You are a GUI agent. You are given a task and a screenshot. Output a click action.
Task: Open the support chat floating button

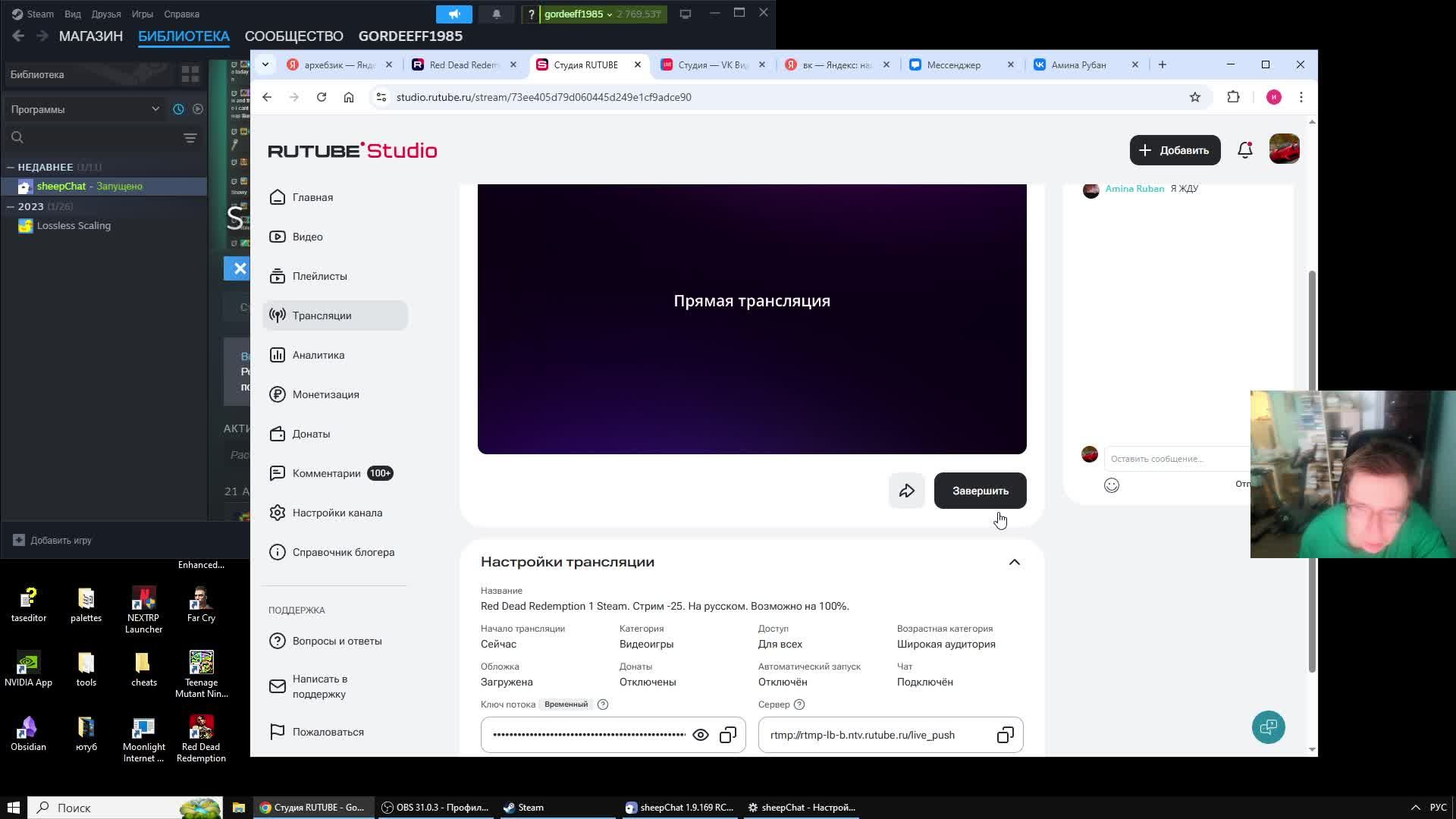pos(1268,727)
